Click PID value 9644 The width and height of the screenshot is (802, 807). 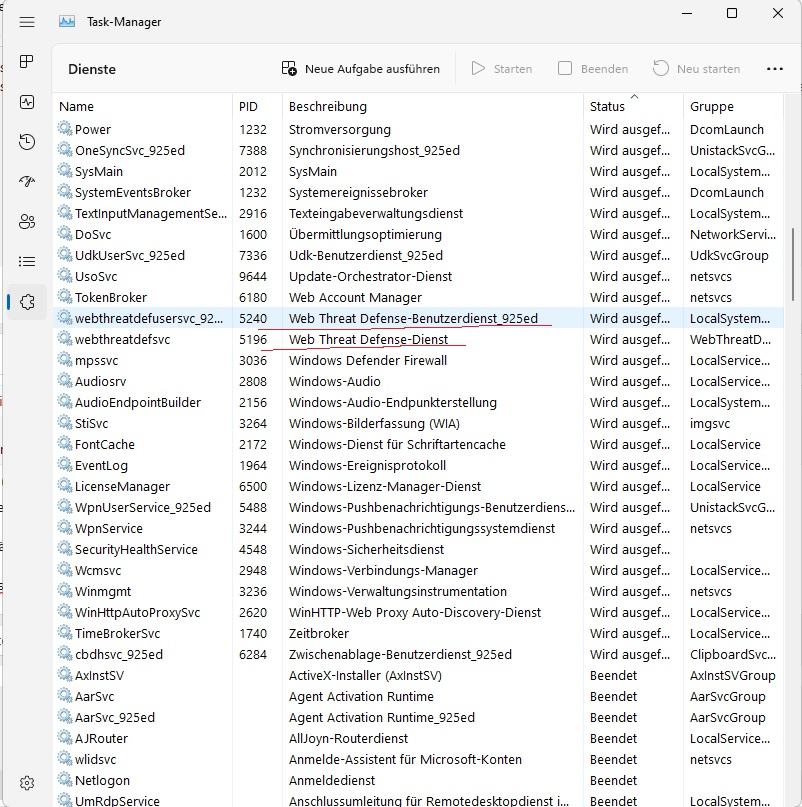click(x=253, y=277)
